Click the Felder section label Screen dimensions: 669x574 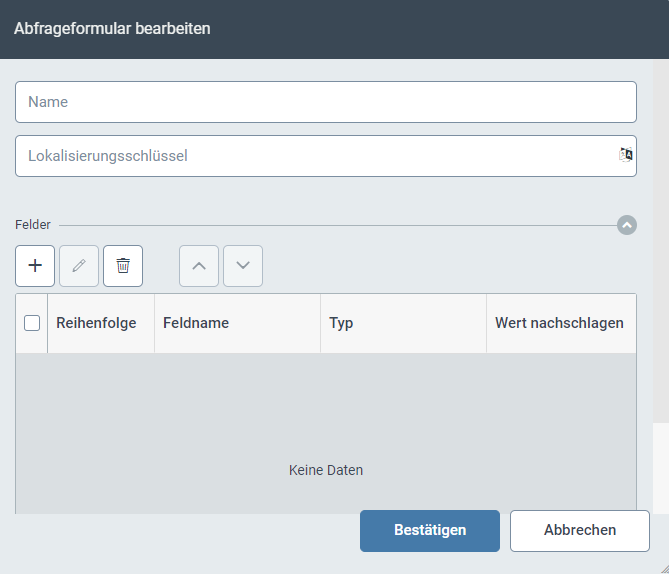pos(33,225)
